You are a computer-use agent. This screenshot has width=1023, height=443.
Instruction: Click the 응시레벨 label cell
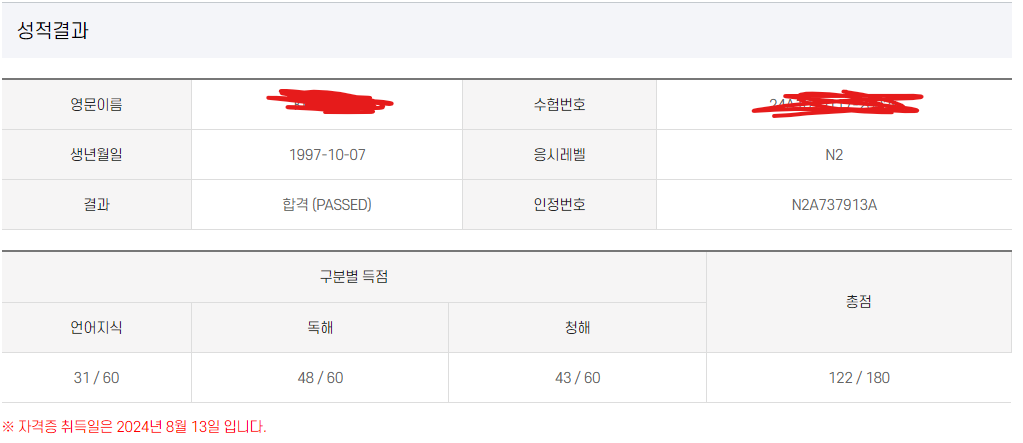click(x=559, y=155)
